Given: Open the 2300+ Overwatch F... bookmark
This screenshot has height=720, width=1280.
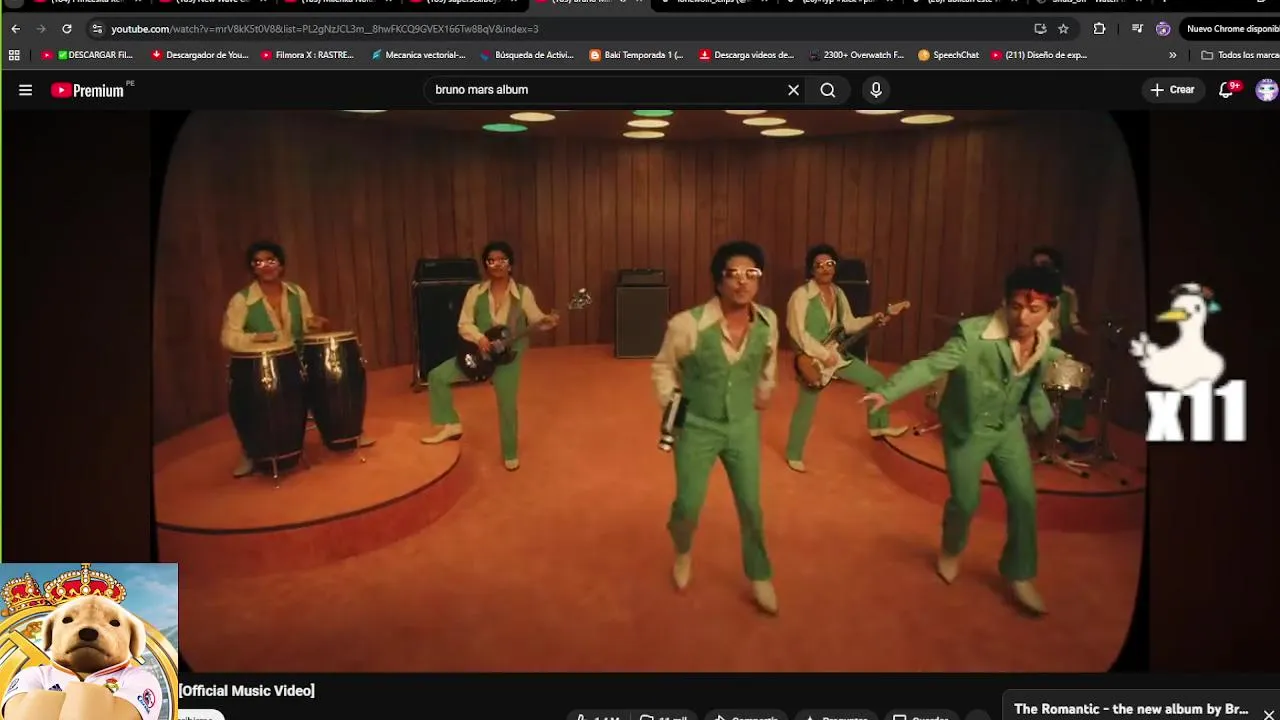Looking at the screenshot, I should pyautogui.click(x=856, y=55).
